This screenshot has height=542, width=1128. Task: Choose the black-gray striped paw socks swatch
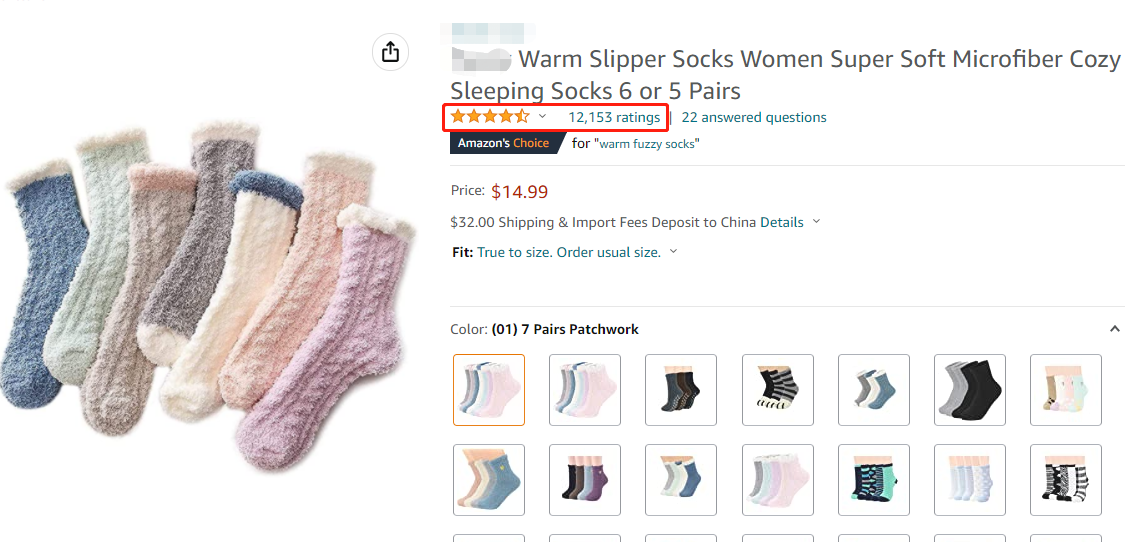pyautogui.click(x=778, y=390)
